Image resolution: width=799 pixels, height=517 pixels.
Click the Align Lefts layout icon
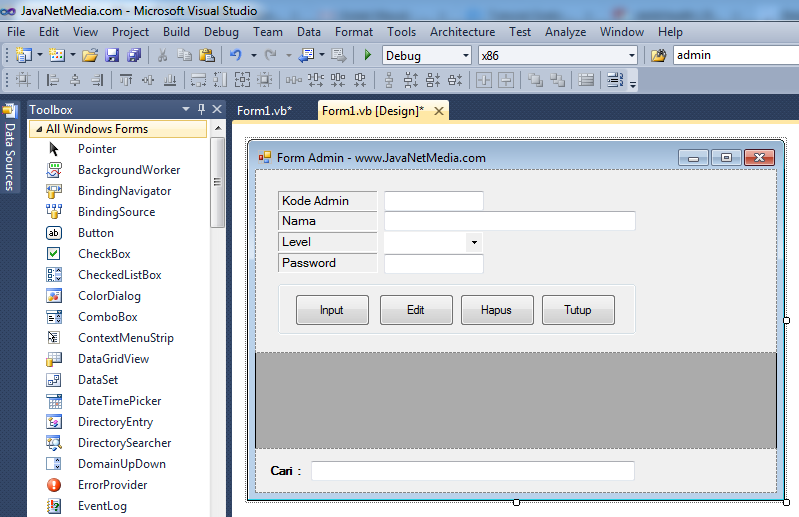point(52,80)
